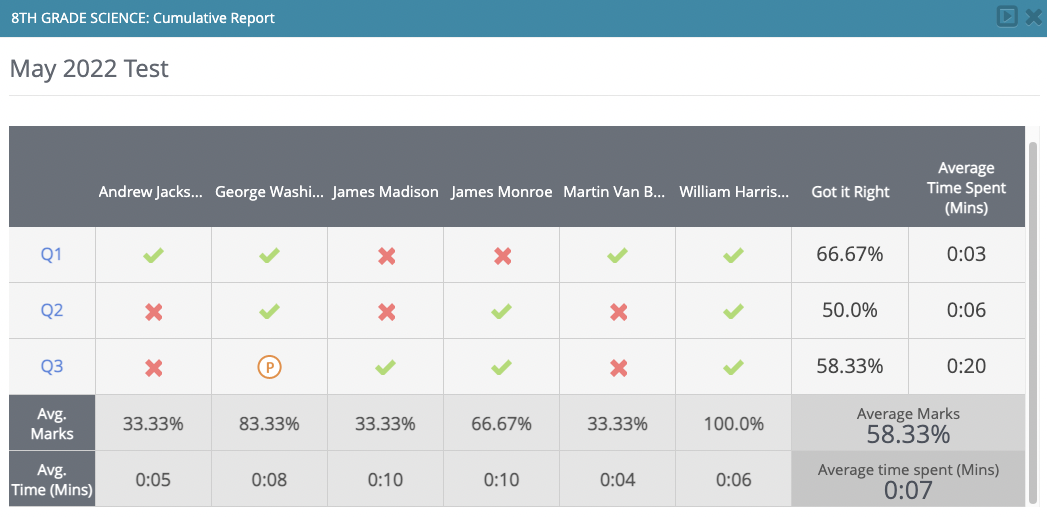The height and width of the screenshot is (517, 1047).
Task: Click George Washington's pending icon for Q3
Action: [269, 367]
